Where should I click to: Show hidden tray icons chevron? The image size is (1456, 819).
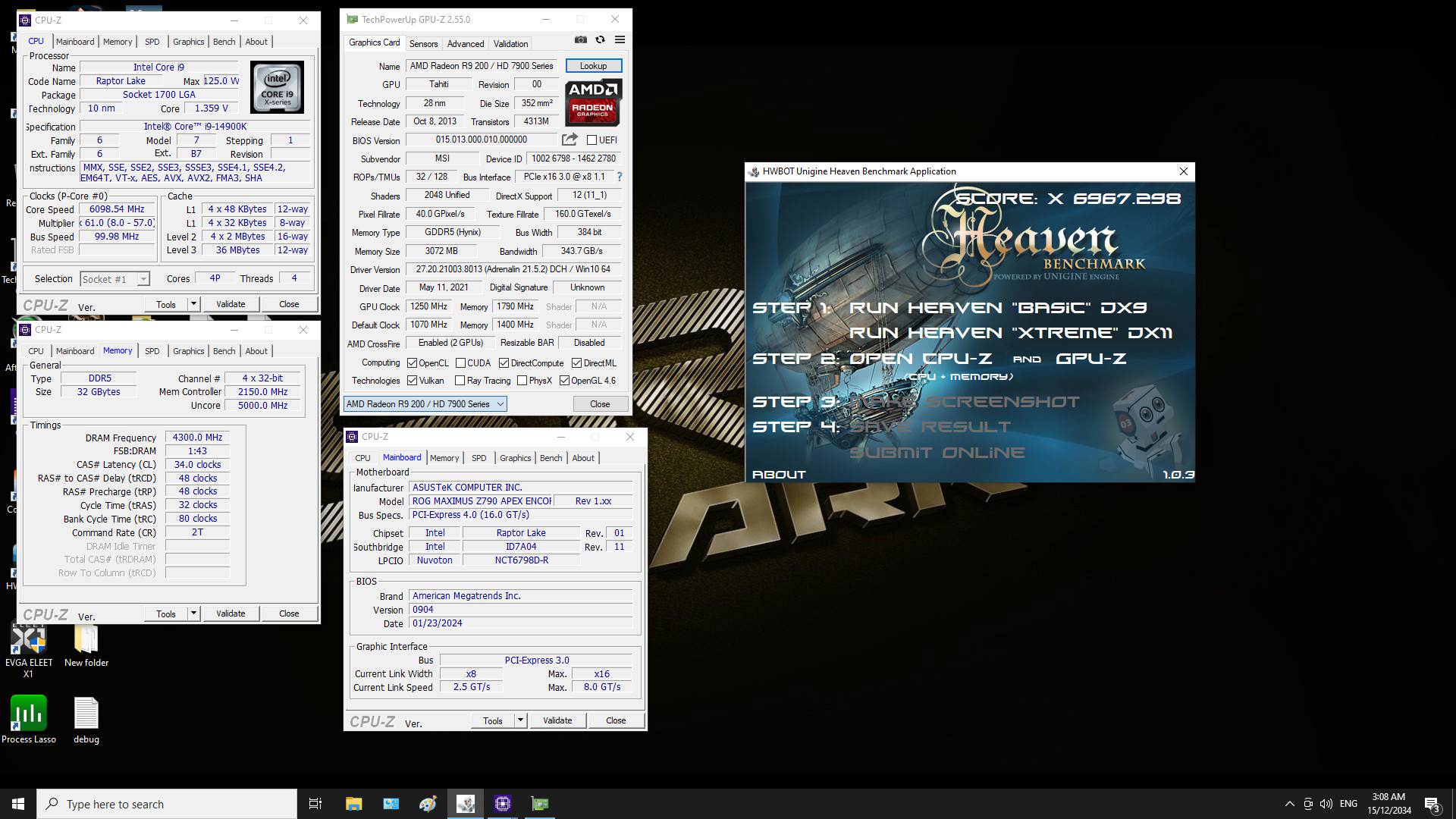[x=1290, y=804]
